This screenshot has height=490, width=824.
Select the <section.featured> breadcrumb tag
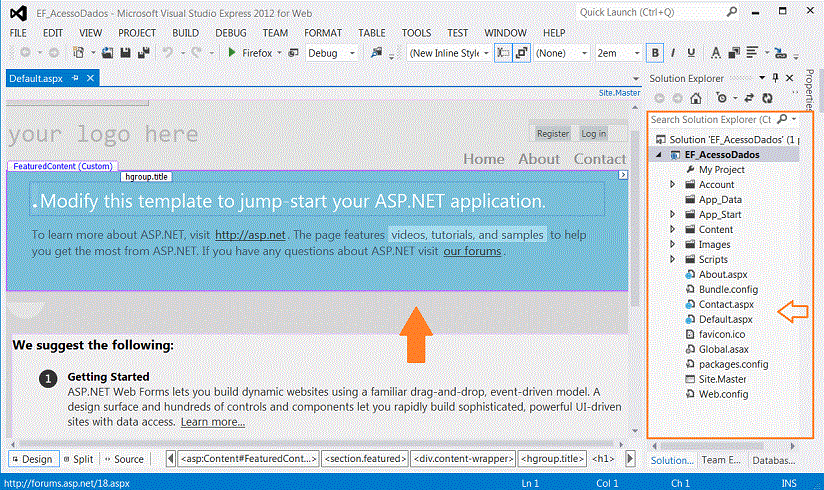click(365, 458)
